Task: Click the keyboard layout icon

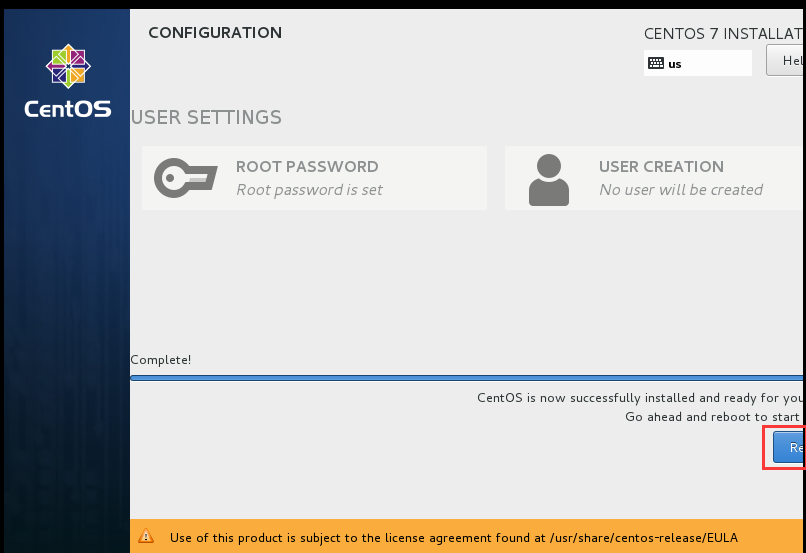Action: coord(656,63)
